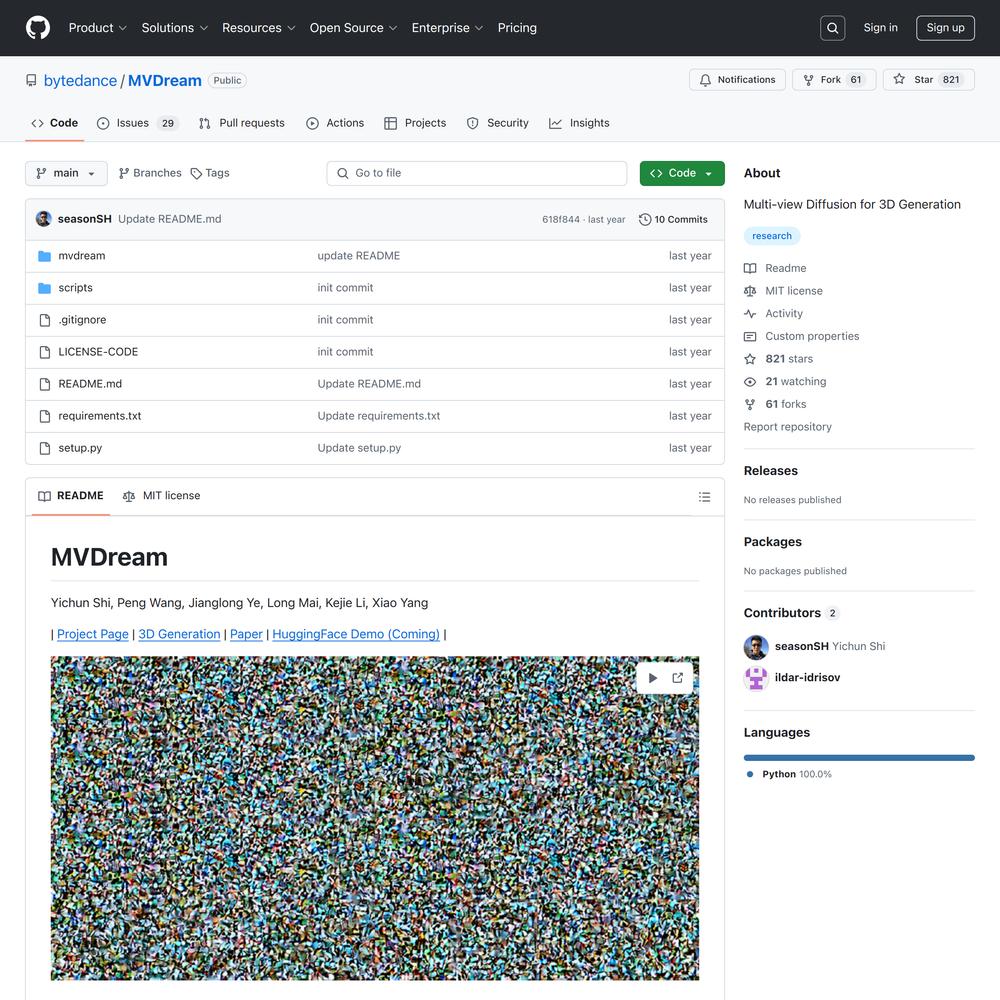This screenshot has width=1000, height=1000.
Task: Open the GitHub home logo
Action: click(38, 28)
